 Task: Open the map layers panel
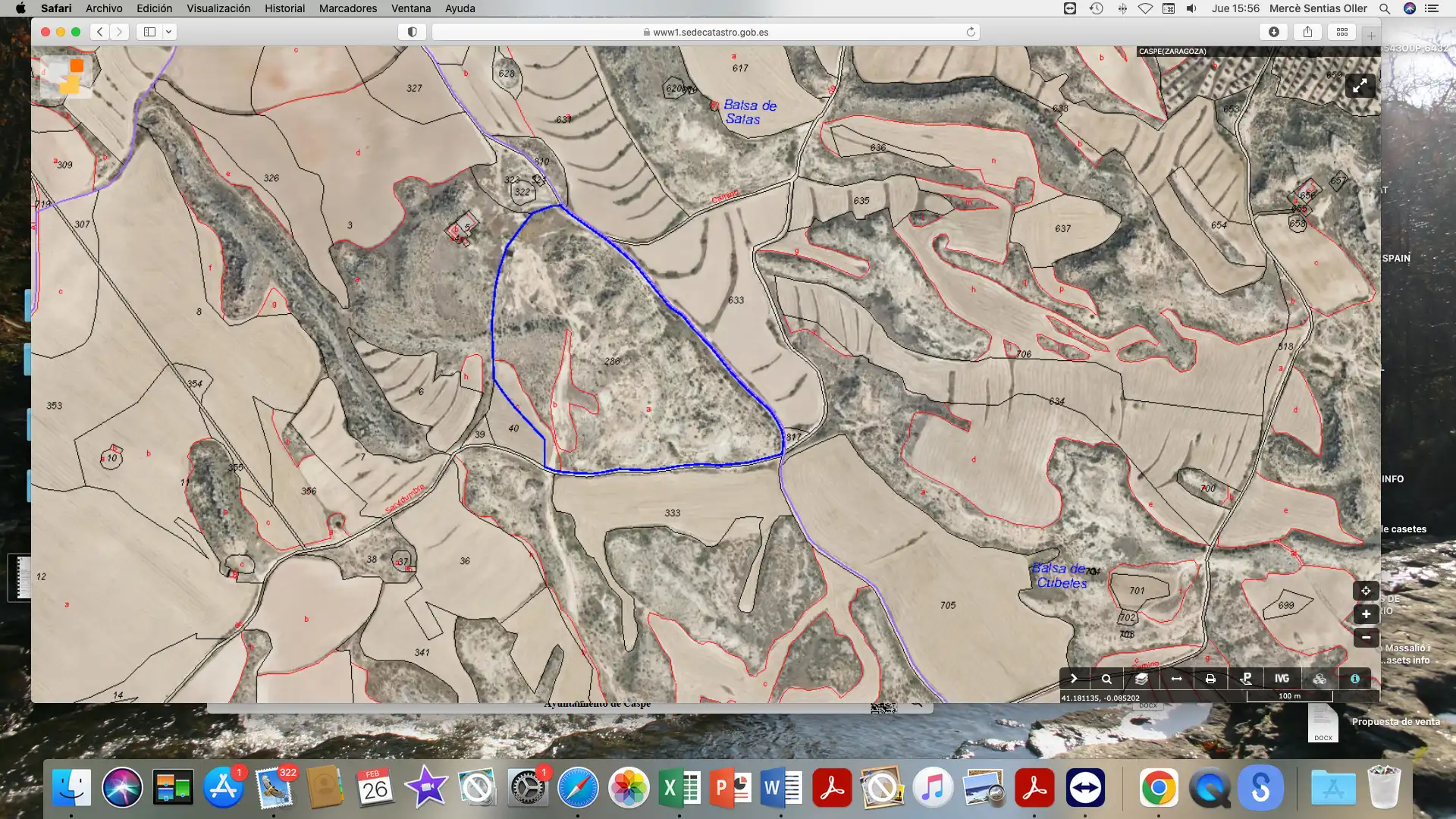[x=1141, y=679]
